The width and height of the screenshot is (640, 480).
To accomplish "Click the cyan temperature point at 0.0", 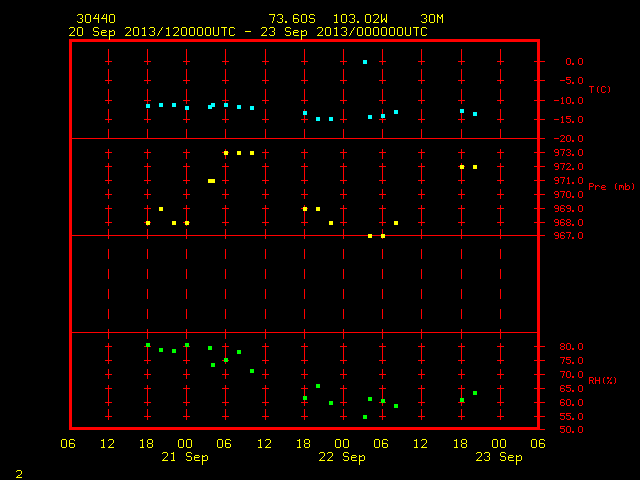I will 365,62.
